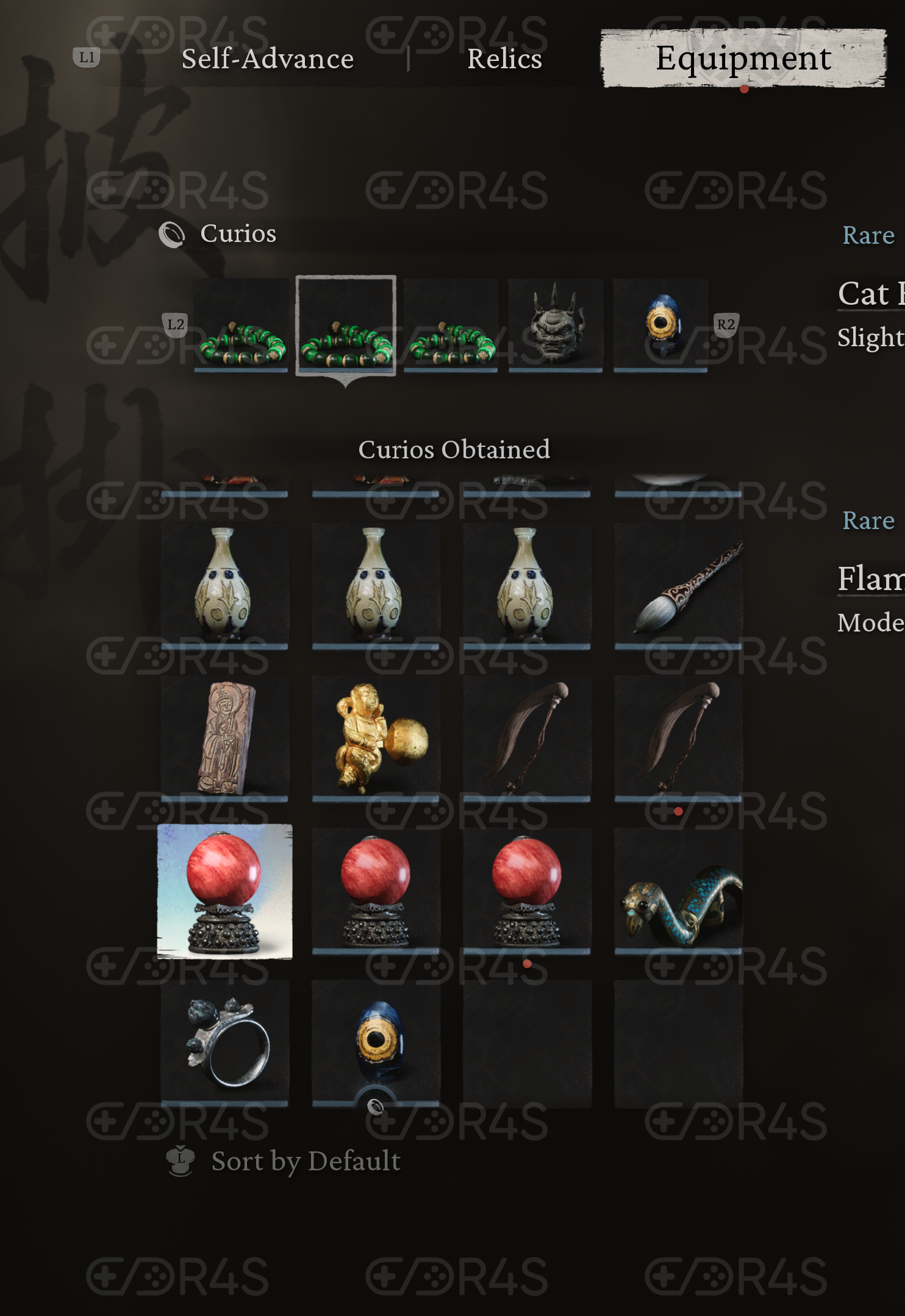Open the Equipment tab
The image size is (905, 1316).
pyautogui.click(x=743, y=58)
